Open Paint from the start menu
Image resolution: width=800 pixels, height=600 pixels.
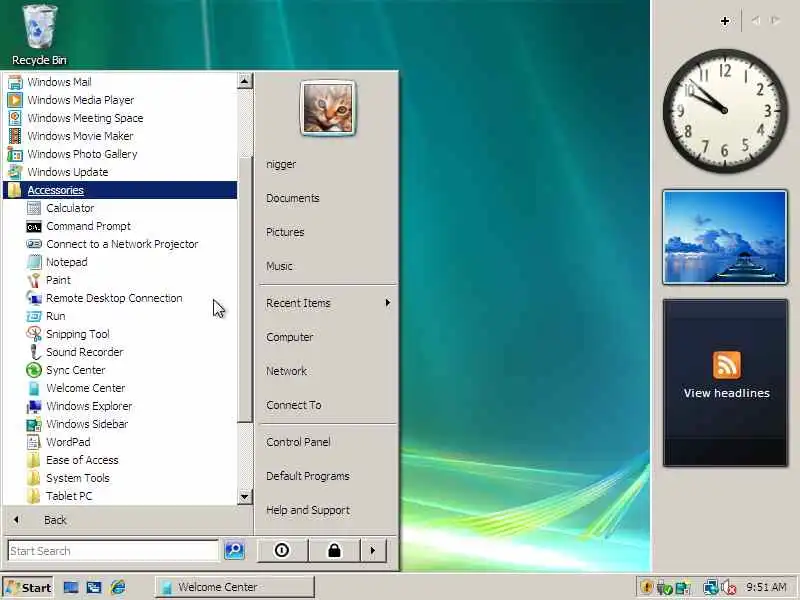[48, 280]
